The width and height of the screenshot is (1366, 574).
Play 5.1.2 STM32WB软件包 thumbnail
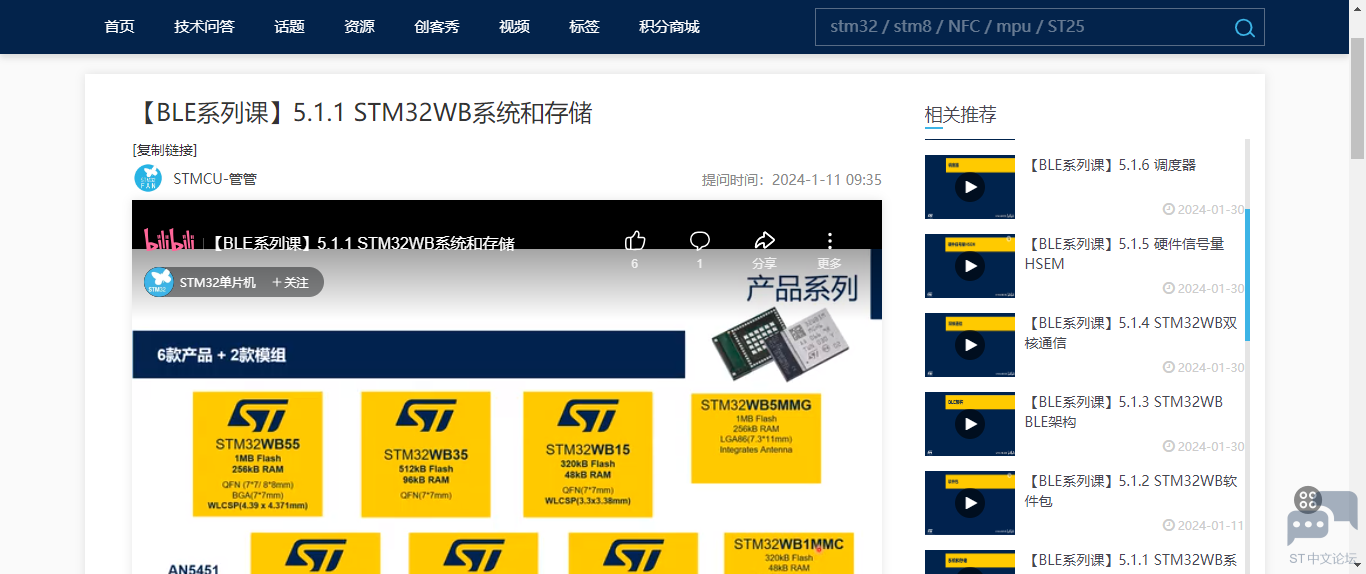[969, 503]
